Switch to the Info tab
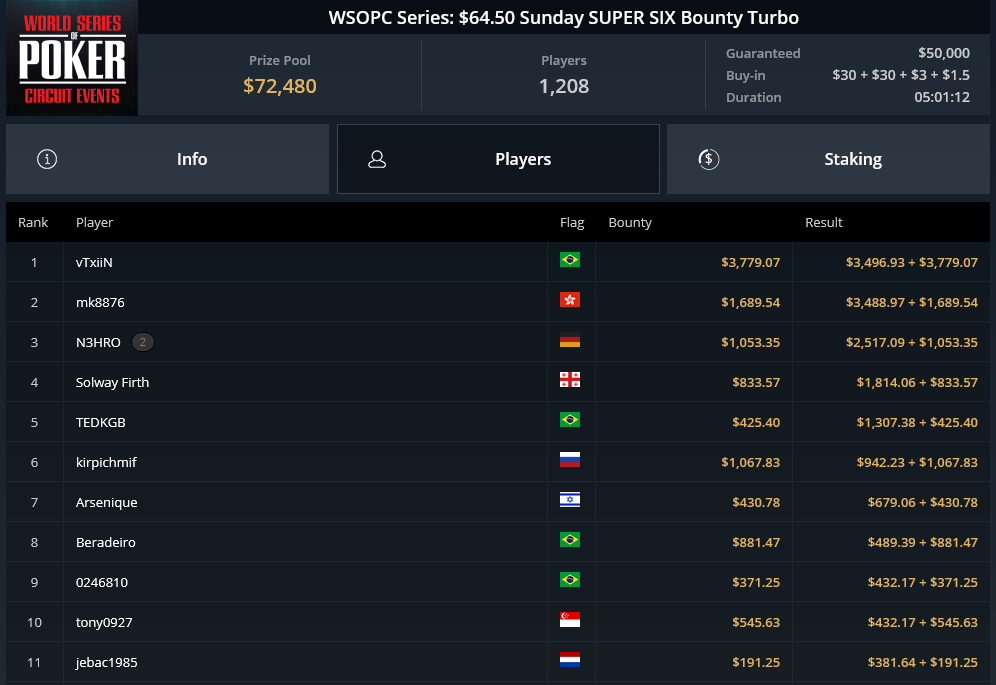This screenshot has width=996, height=685. click(x=168, y=159)
